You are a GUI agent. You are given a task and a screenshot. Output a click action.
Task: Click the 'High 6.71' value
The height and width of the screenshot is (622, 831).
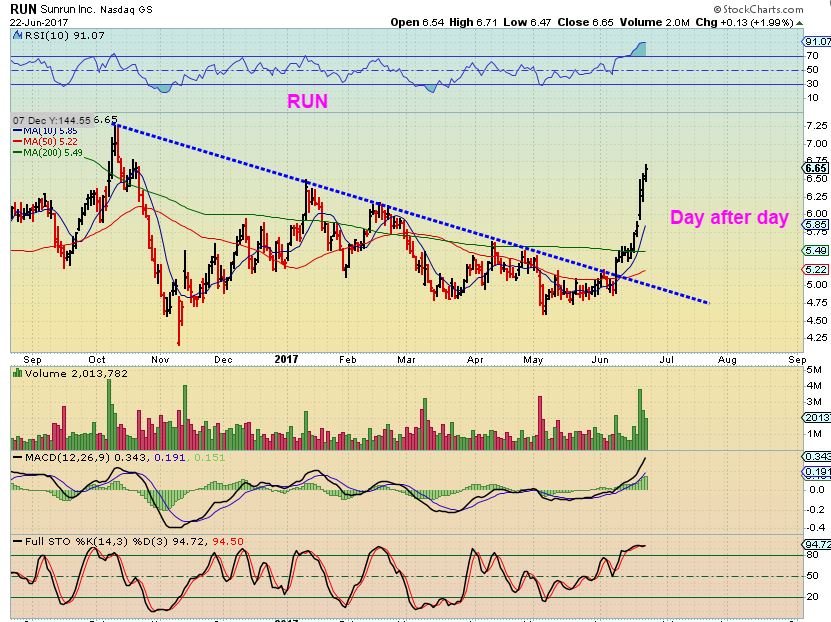[473, 22]
